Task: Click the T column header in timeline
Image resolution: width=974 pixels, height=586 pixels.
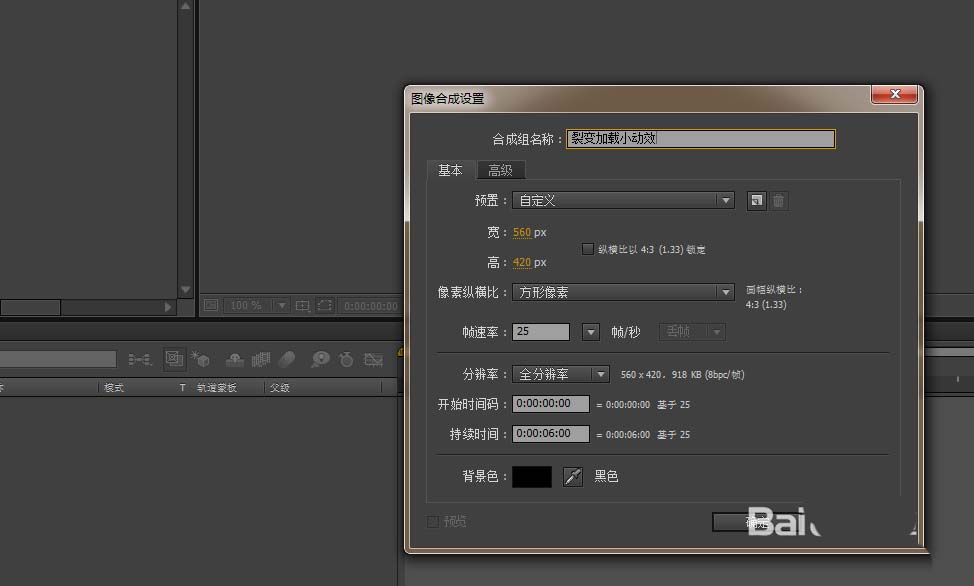Action: [x=183, y=388]
